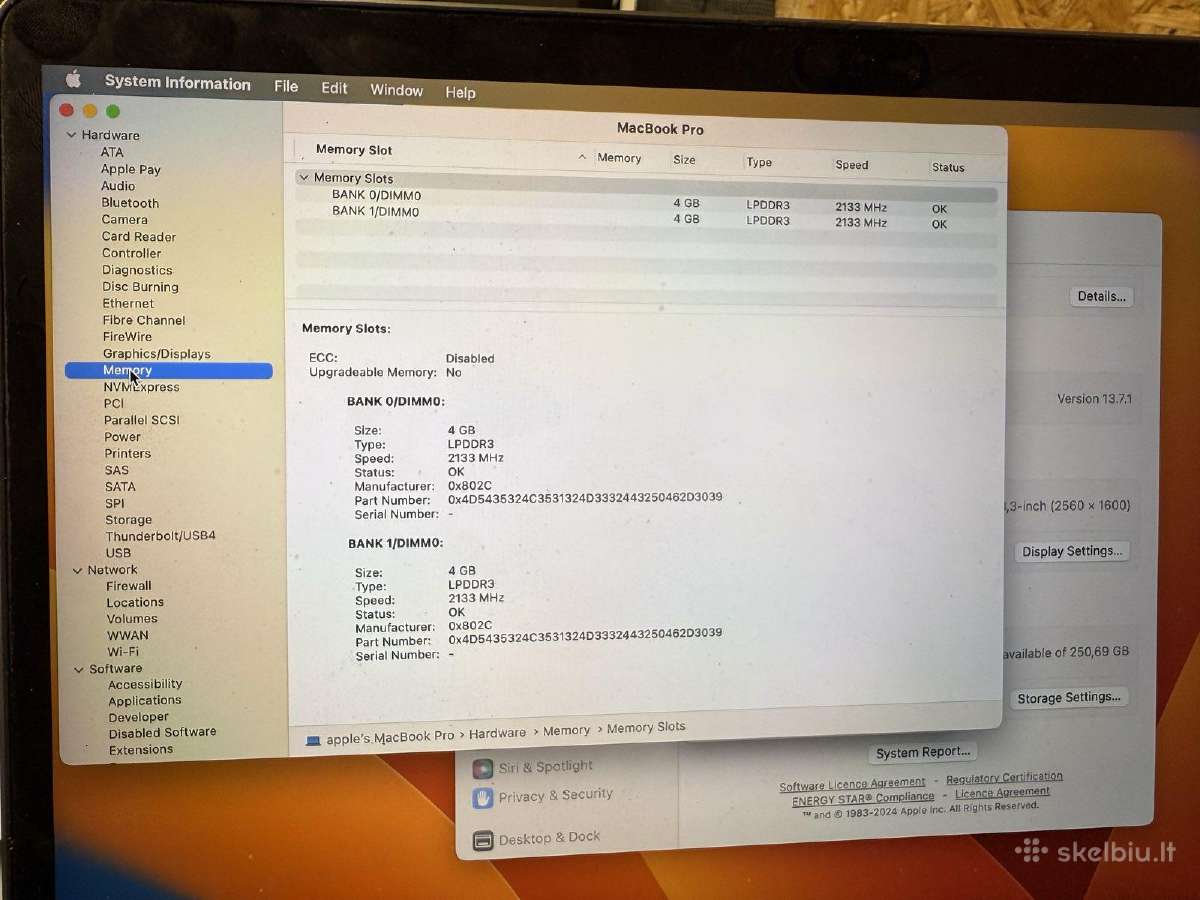This screenshot has width=1200, height=900.
Task: Select Locations under Network
Action: [135, 603]
